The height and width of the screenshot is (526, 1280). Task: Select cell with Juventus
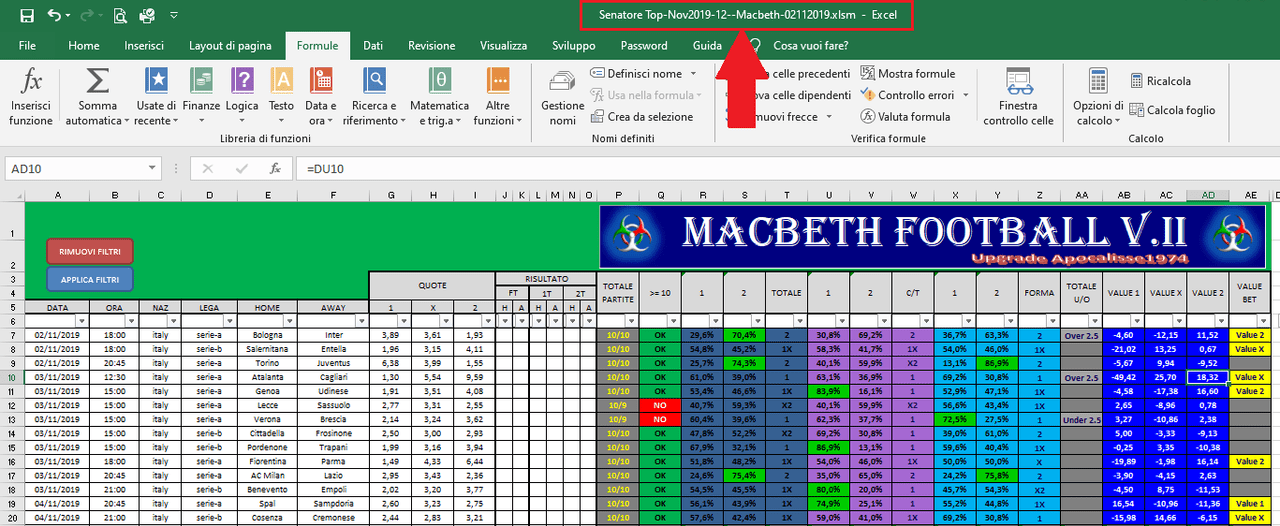[x=333, y=362]
